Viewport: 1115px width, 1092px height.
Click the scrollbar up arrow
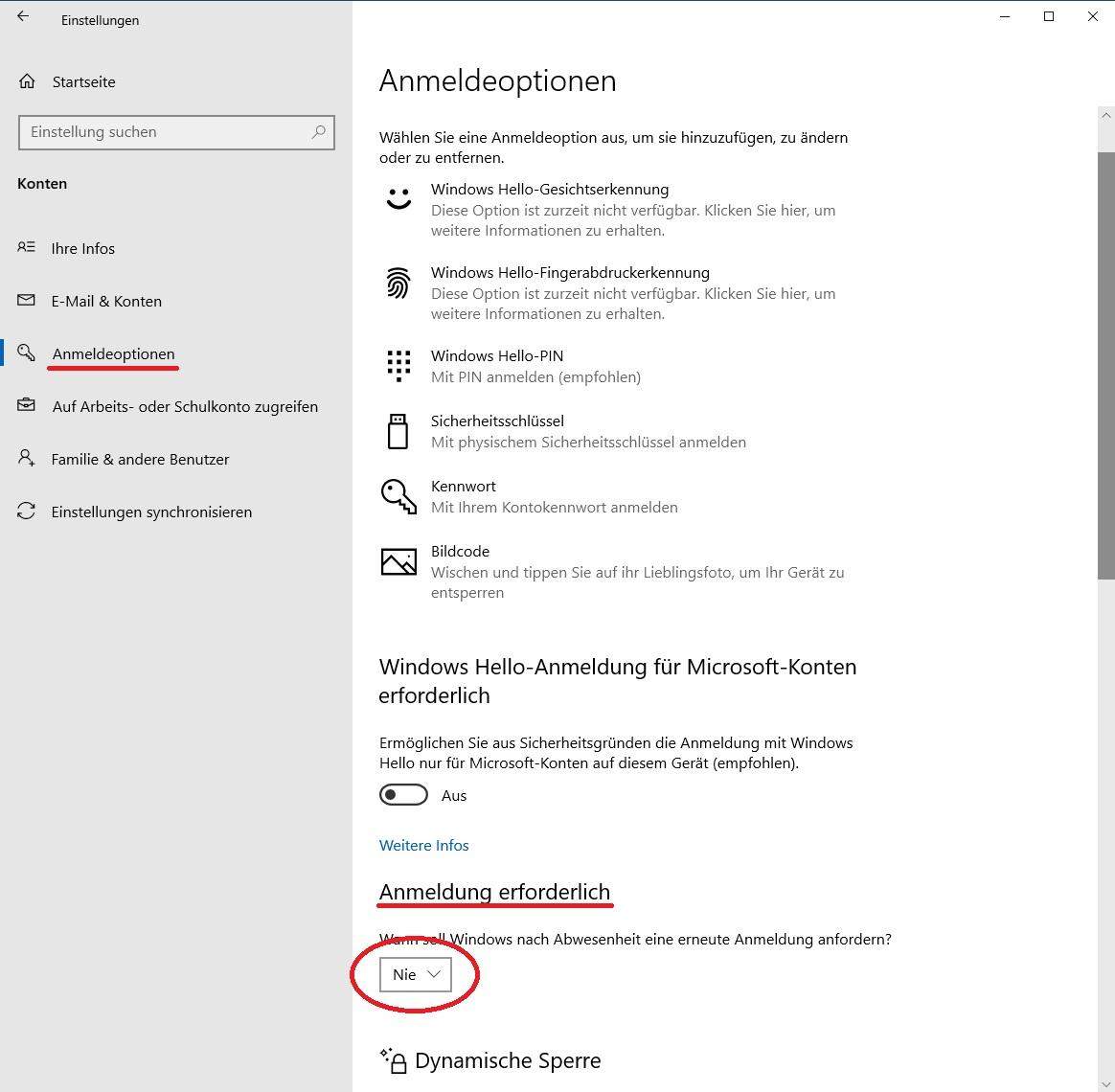click(x=1105, y=115)
